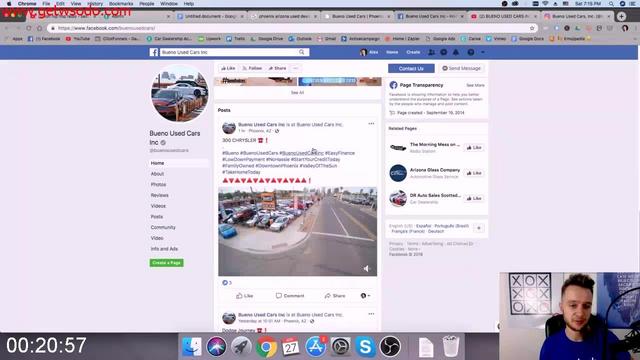The width and height of the screenshot is (640, 360).
Task: Open Finder from the dock
Action: 191,346
